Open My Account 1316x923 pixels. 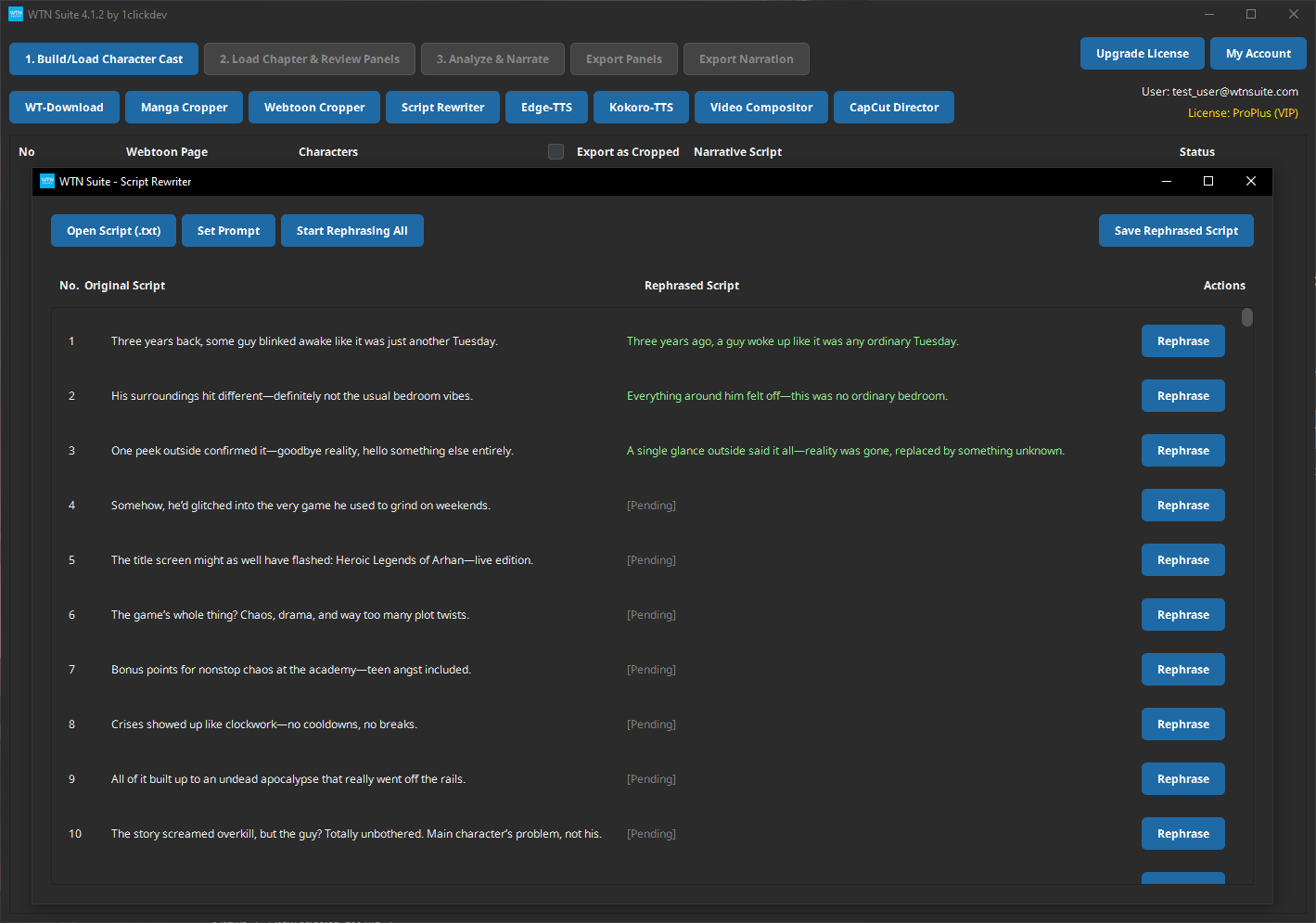[1259, 53]
